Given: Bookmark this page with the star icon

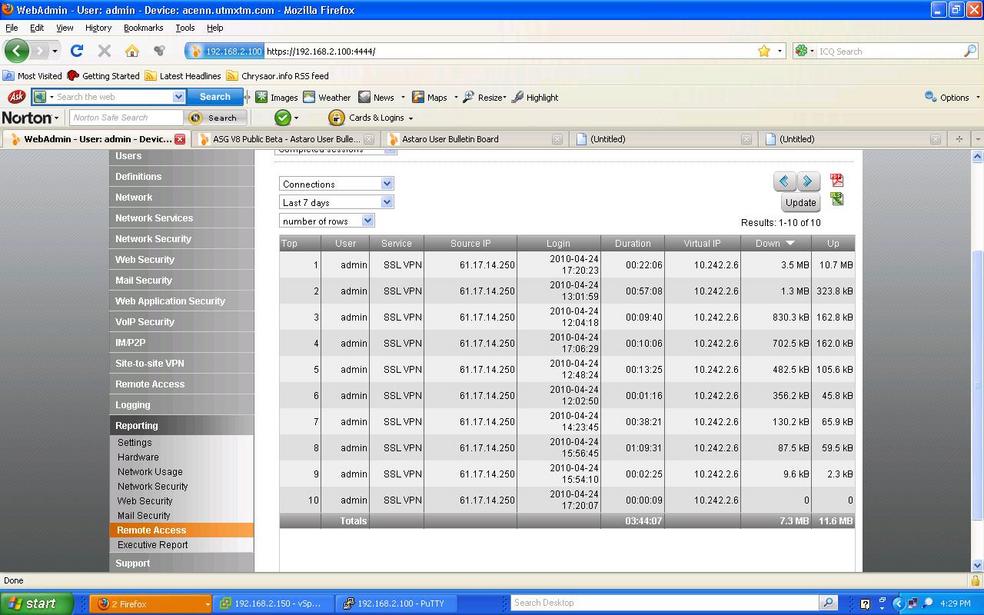Looking at the screenshot, I should tap(764, 51).
